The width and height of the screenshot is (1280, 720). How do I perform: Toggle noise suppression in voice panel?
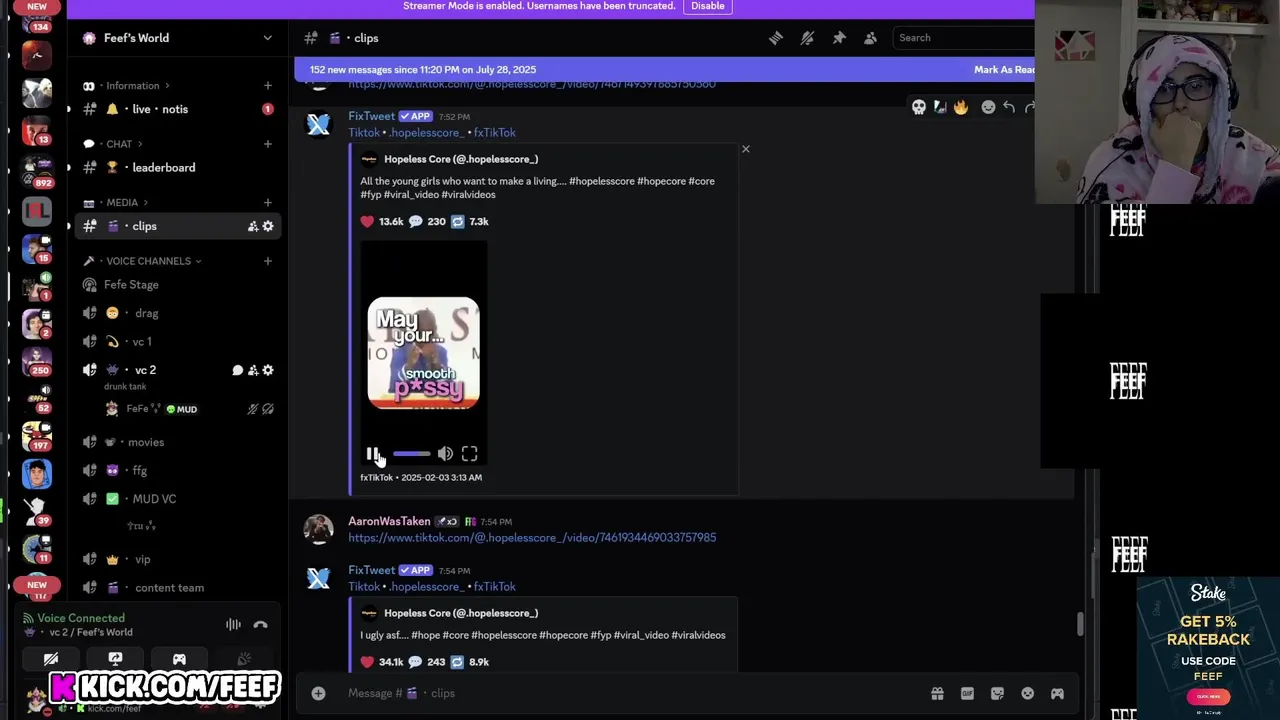(x=233, y=625)
